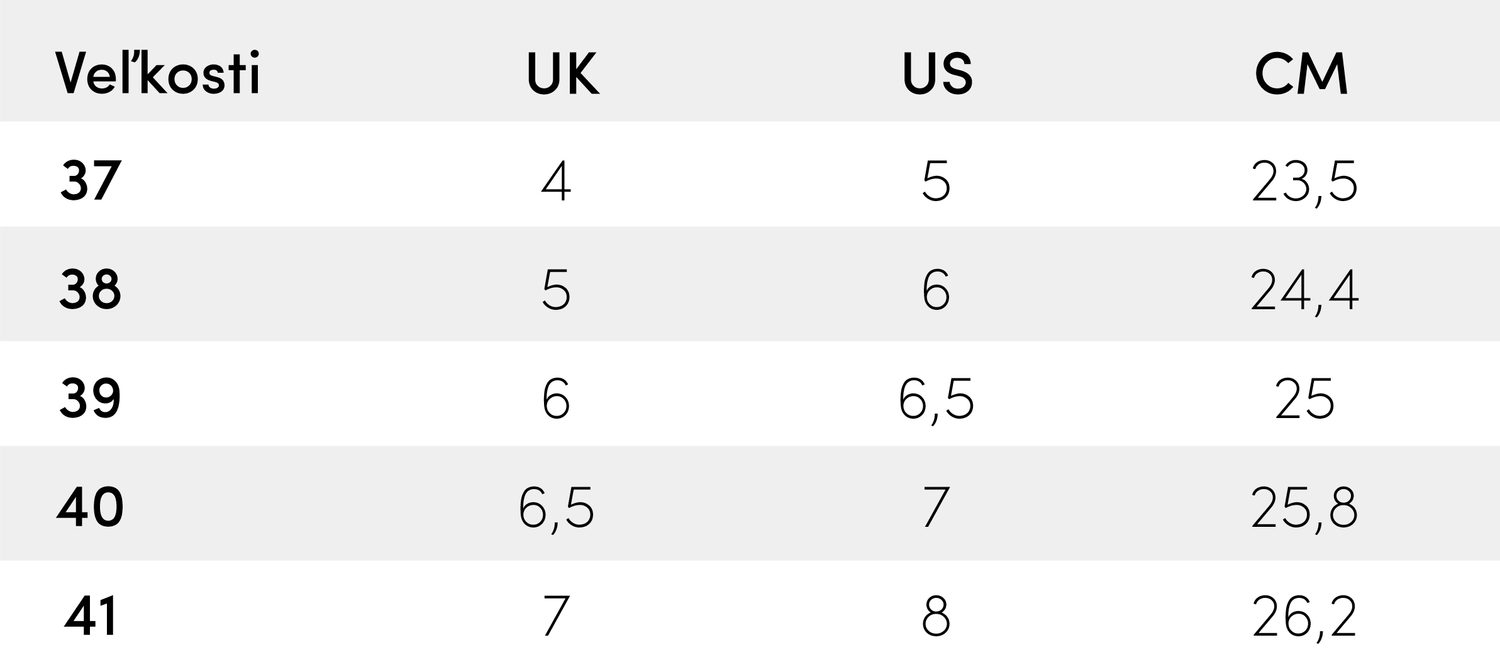This screenshot has width=1500, height=665.
Task: Click CM value 25,8
Action: [x=1304, y=508]
